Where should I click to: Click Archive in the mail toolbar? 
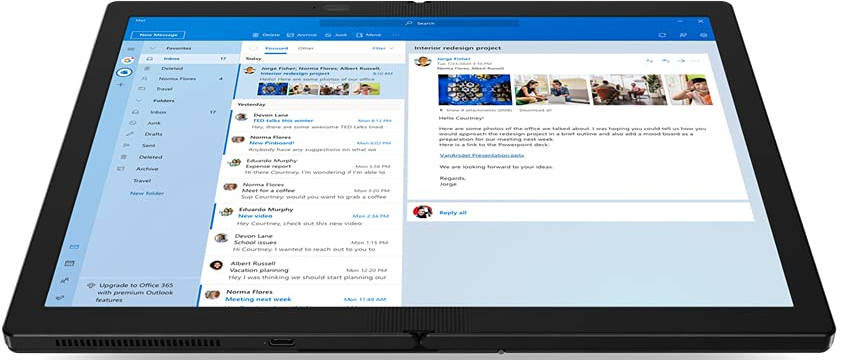(302, 35)
